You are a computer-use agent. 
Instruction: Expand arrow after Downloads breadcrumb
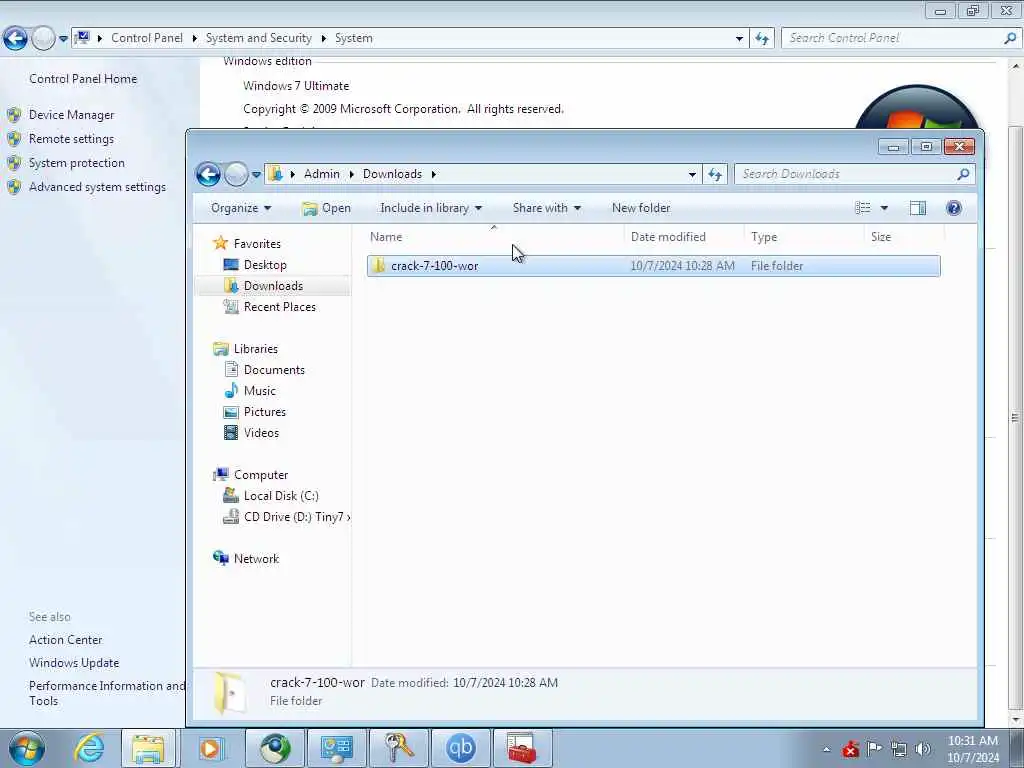434,174
